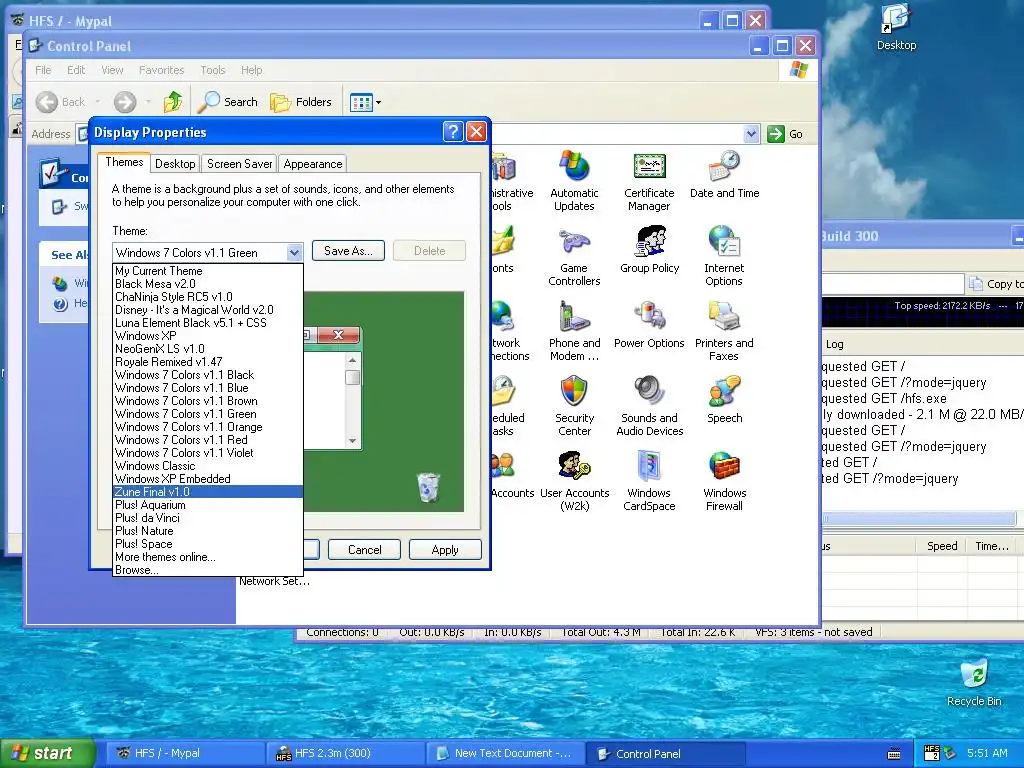Select Windows Classic theme
Image resolution: width=1024 pixels, height=768 pixels.
(208, 466)
